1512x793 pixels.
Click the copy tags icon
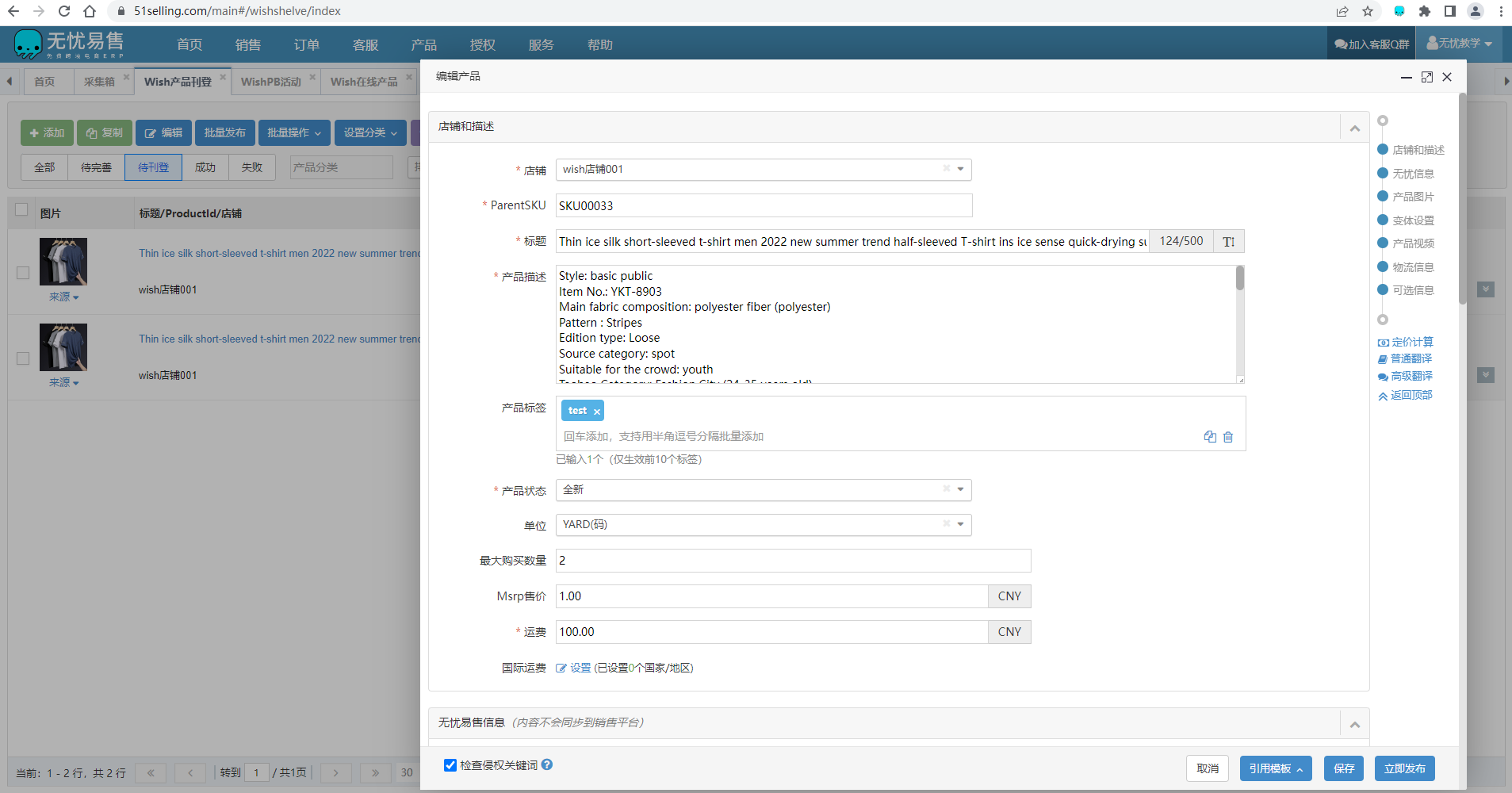coord(1210,437)
